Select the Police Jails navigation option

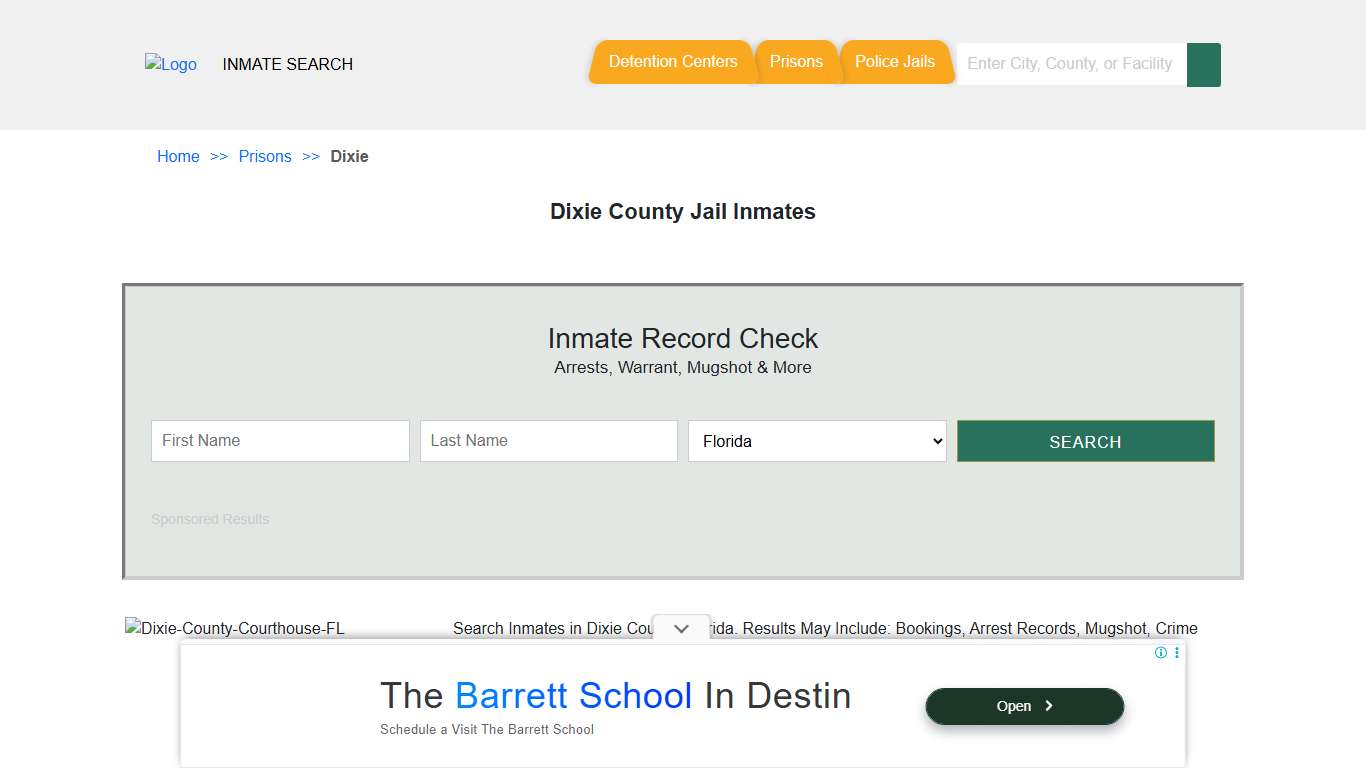tap(895, 61)
